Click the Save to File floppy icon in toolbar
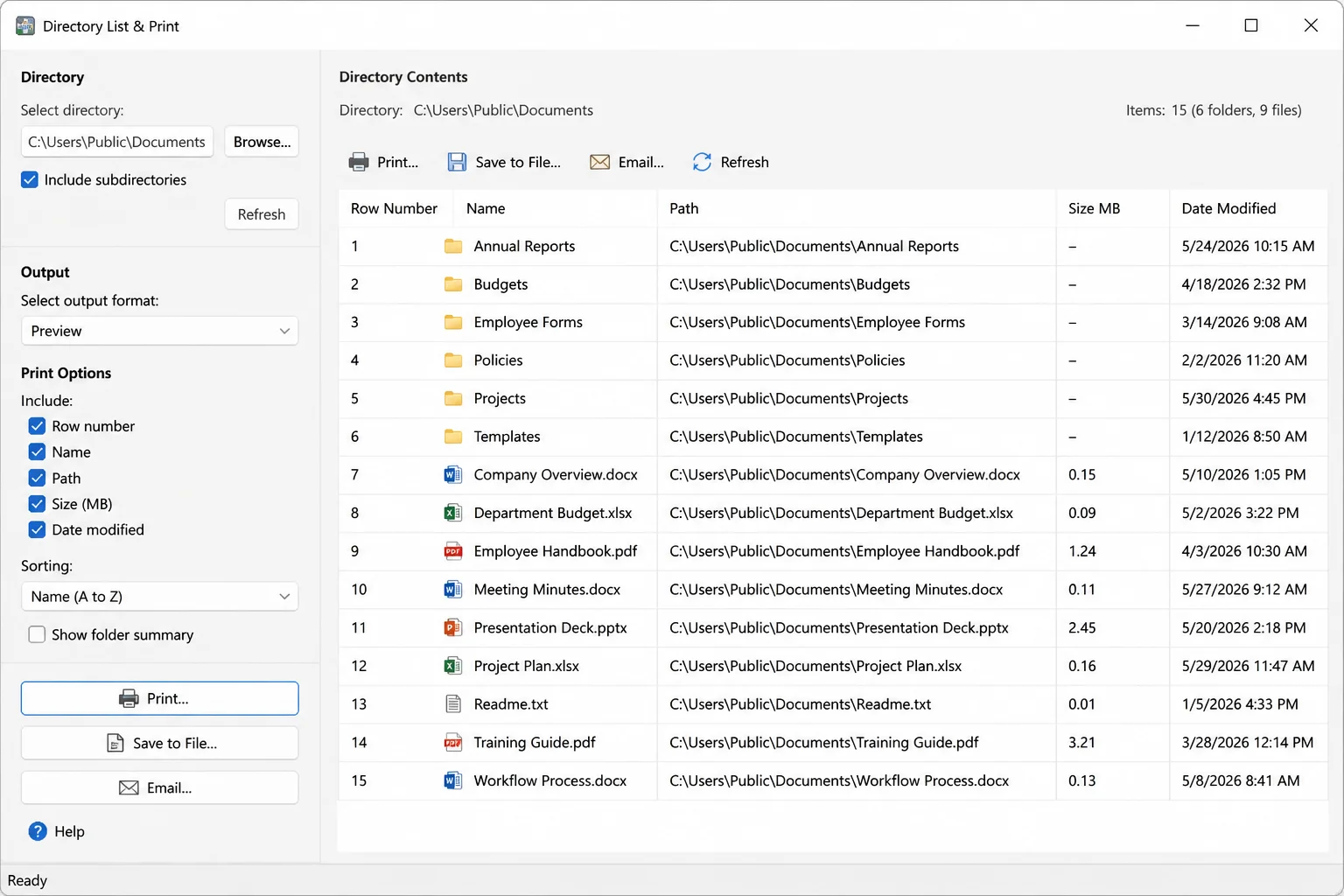The image size is (1344, 896). (457, 162)
